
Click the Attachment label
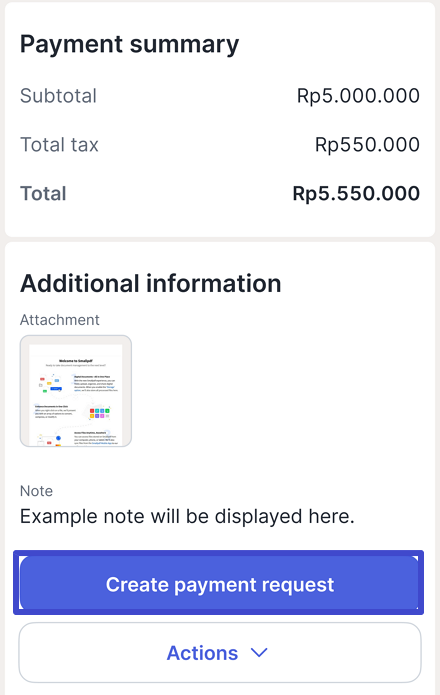point(60,320)
